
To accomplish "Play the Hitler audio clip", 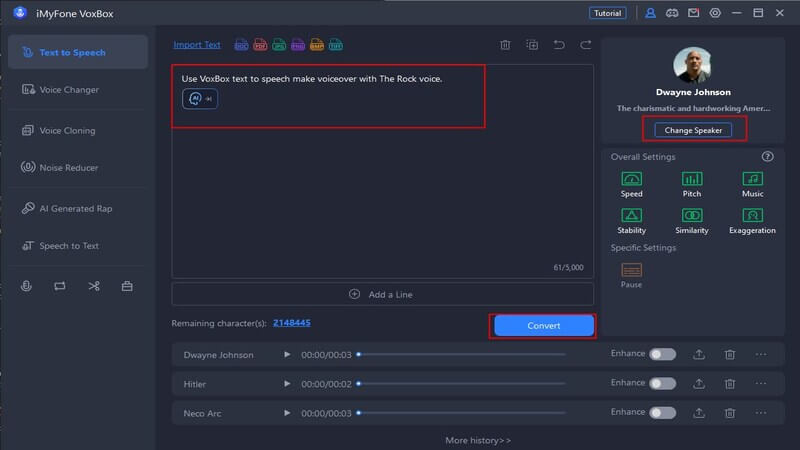I will click(287, 384).
